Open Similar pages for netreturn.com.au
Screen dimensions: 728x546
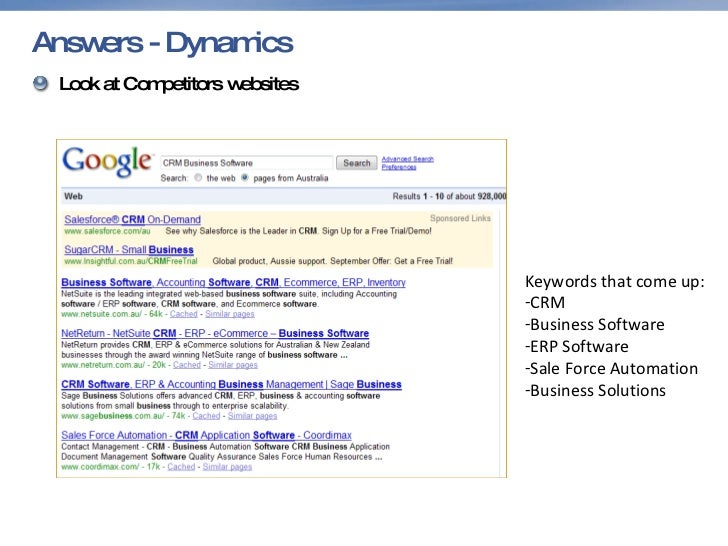point(233,365)
